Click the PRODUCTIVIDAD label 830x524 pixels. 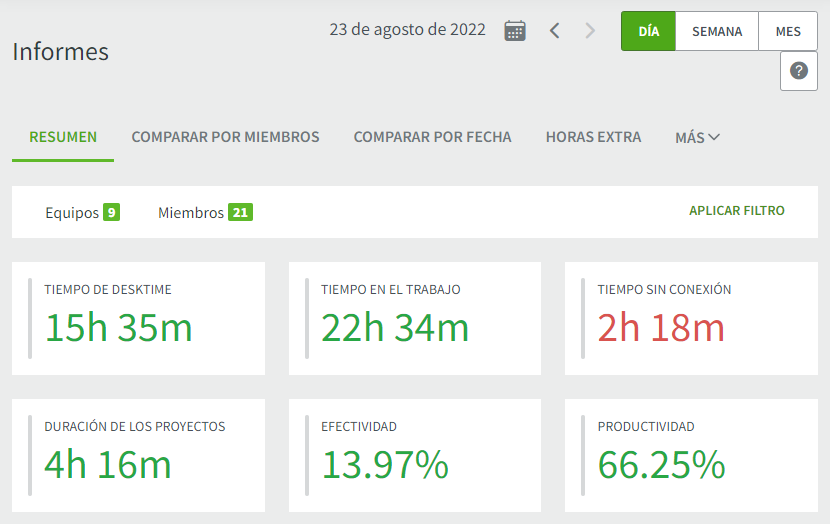pos(646,427)
